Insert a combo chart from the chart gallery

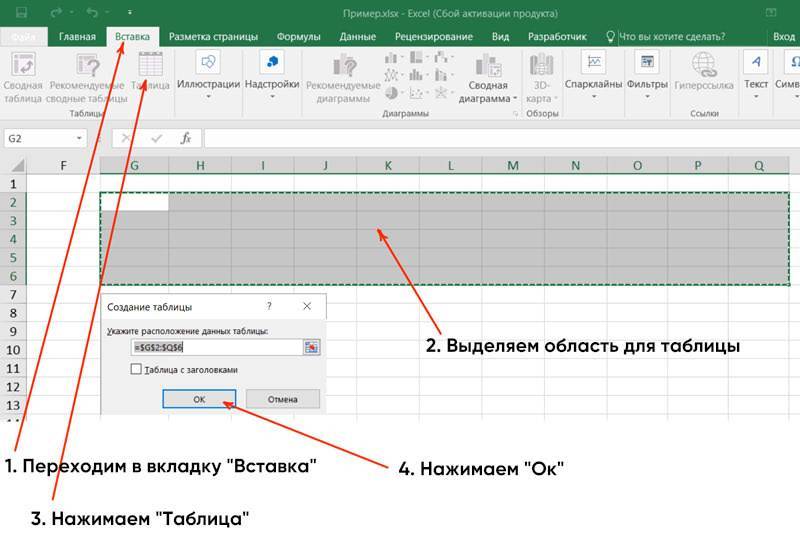[x=441, y=76]
